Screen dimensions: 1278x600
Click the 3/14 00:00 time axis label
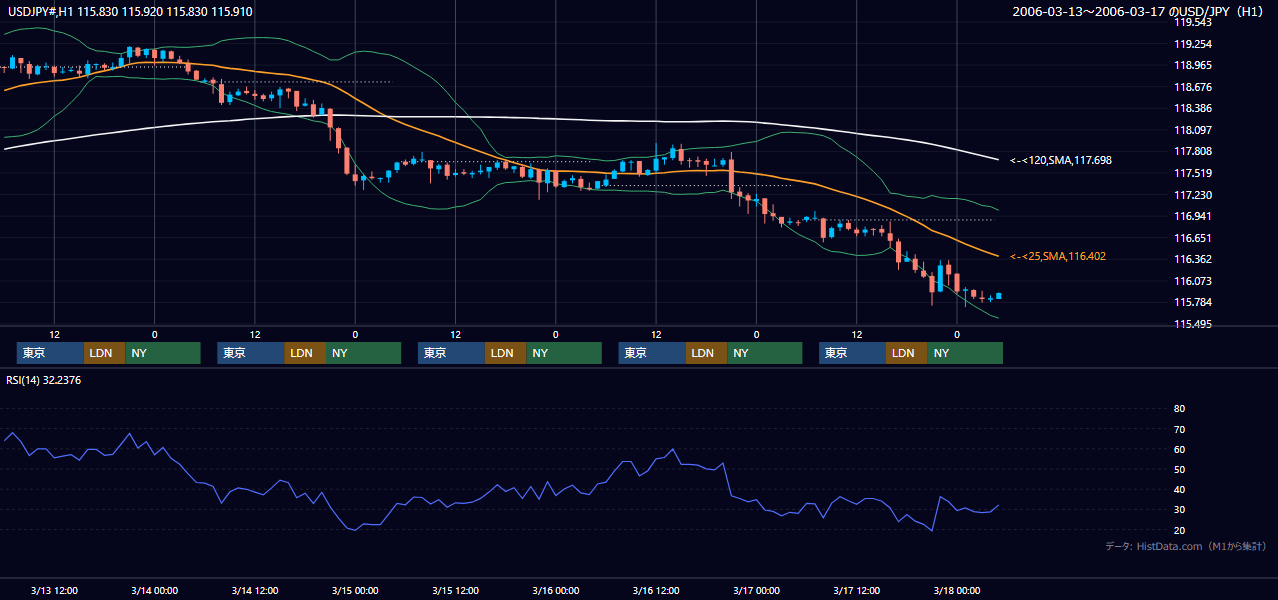click(x=155, y=590)
